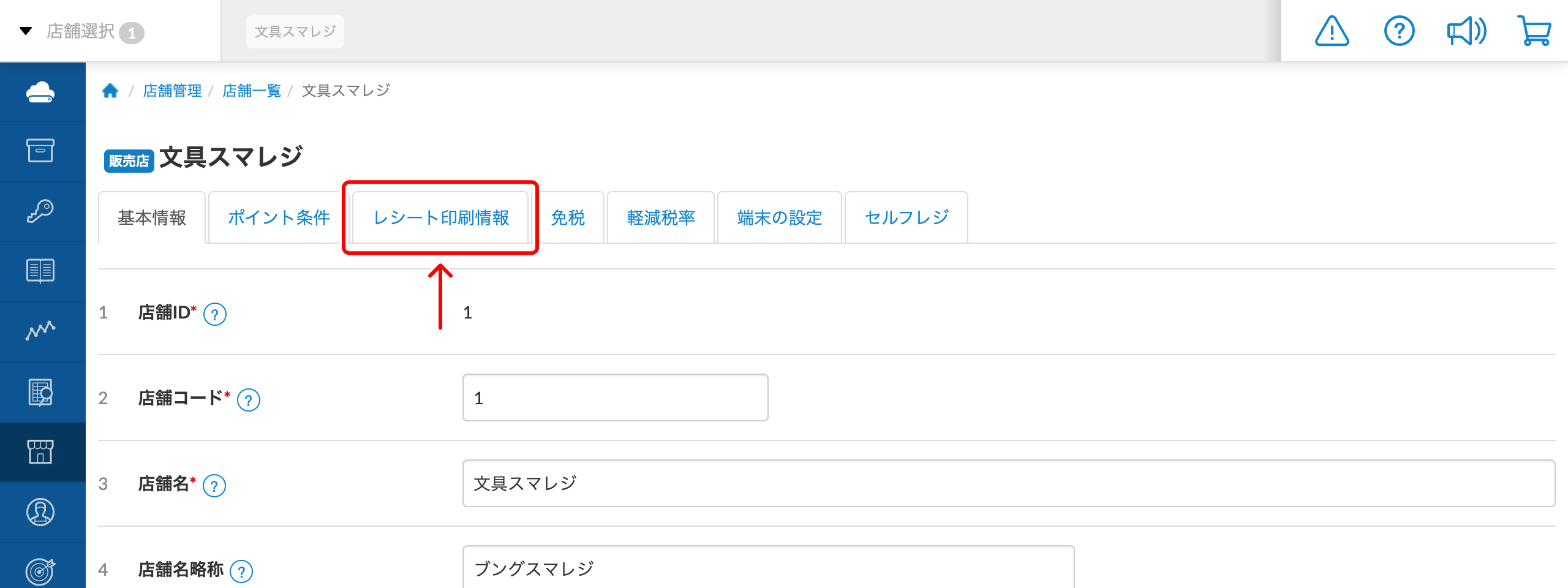Open the target icon in sidebar
The height and width of the screenshot is (588, 1568).
(x=40, y=571)
